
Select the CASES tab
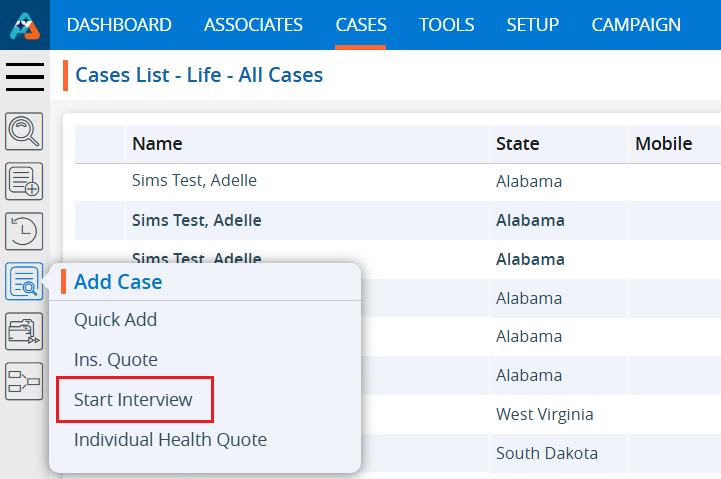click(x=361, y=25)
